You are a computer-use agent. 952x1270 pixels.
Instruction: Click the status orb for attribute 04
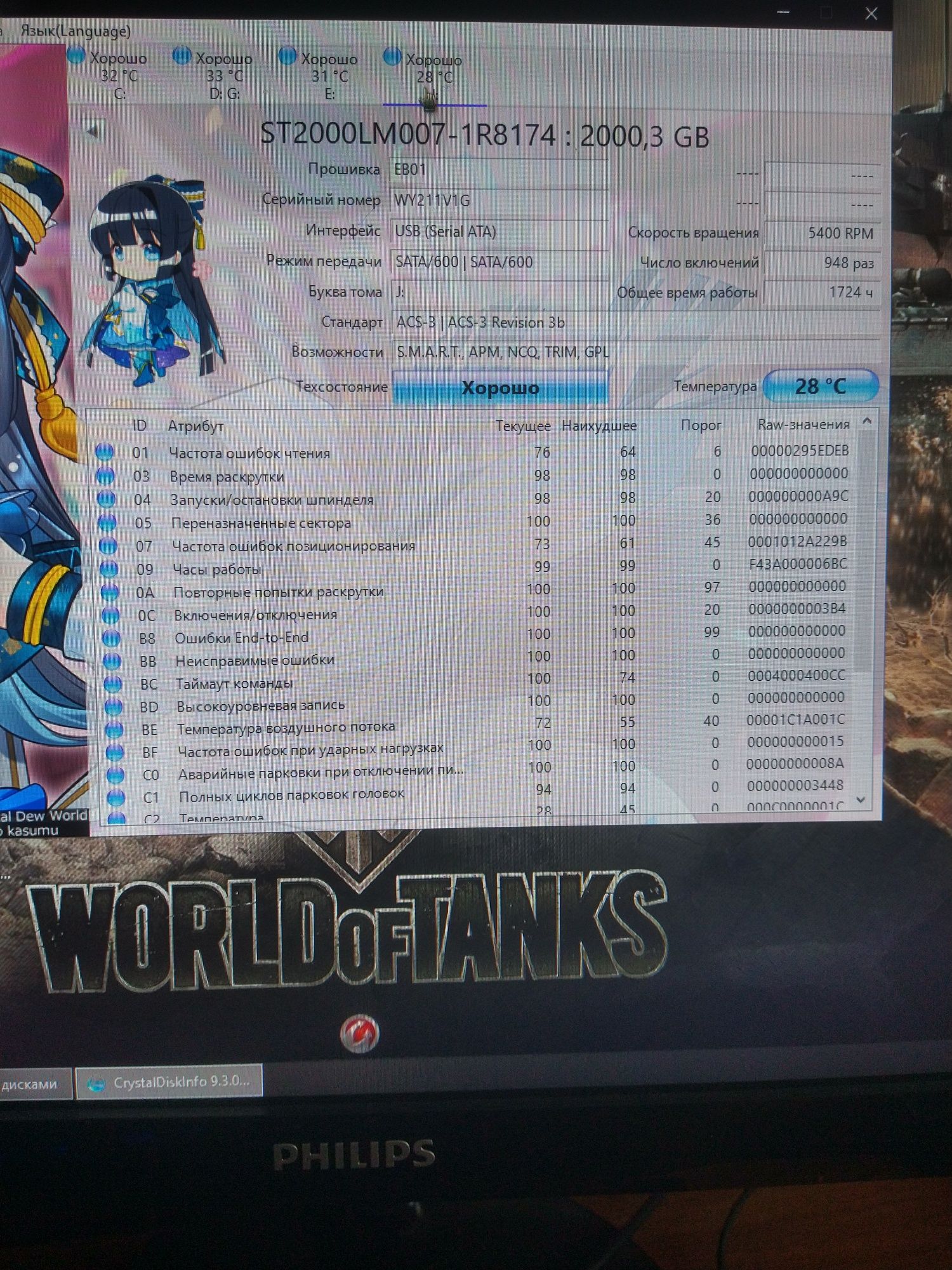pos(107,500)
